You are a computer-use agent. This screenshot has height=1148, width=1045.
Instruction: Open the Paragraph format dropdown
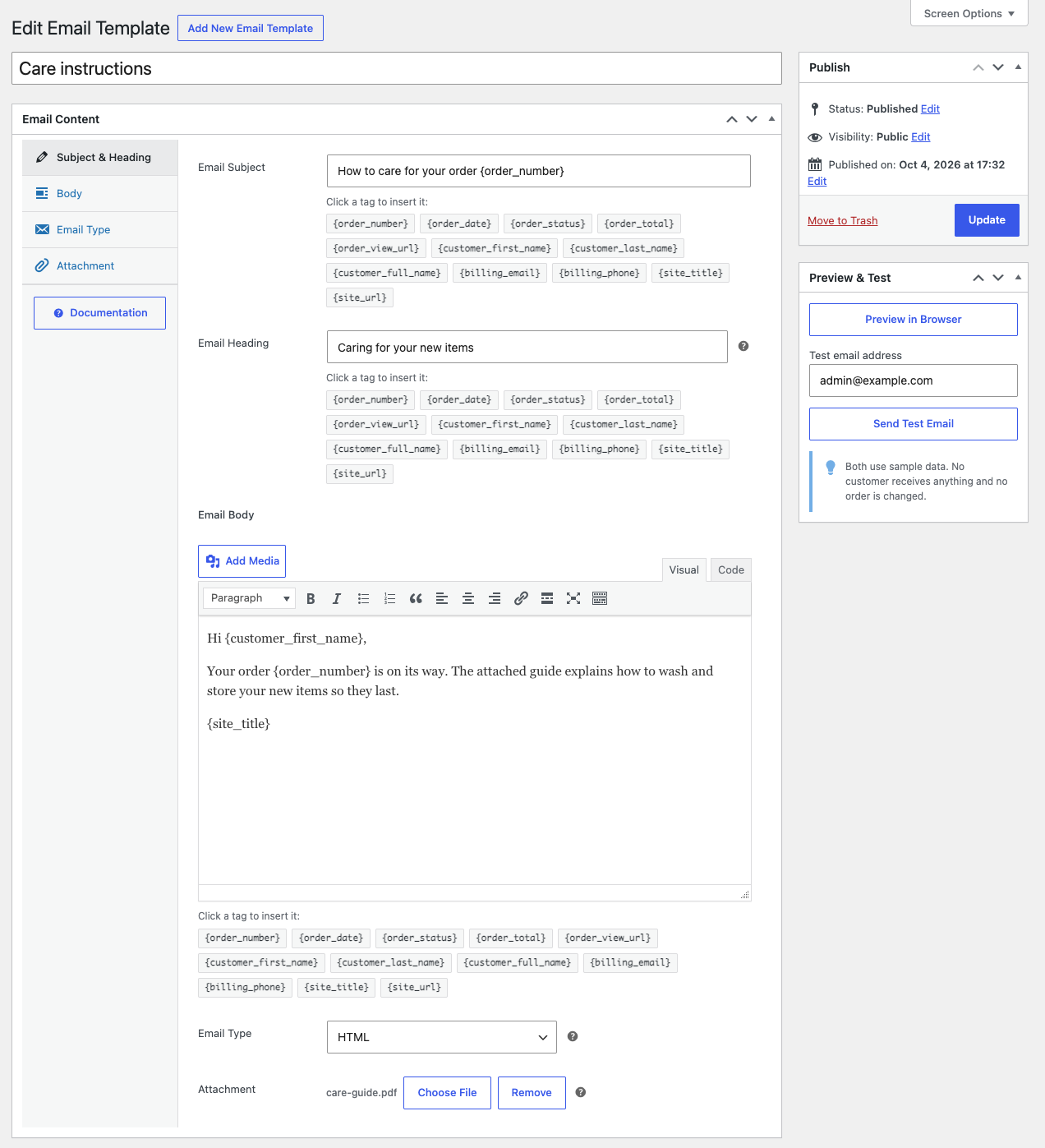click(x=249, y=598)
